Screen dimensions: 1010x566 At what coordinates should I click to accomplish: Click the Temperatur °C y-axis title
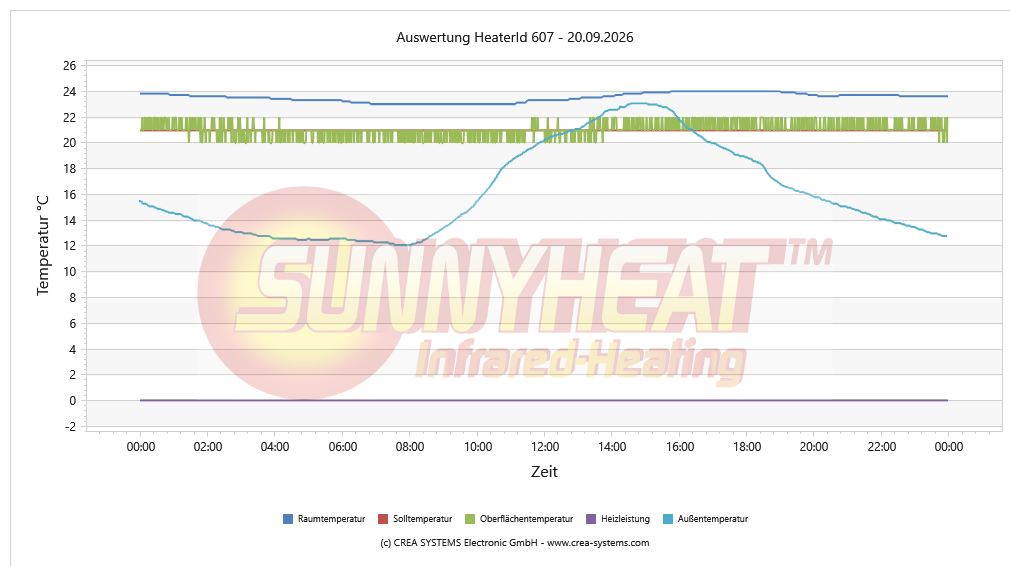(x=43, y=246)
